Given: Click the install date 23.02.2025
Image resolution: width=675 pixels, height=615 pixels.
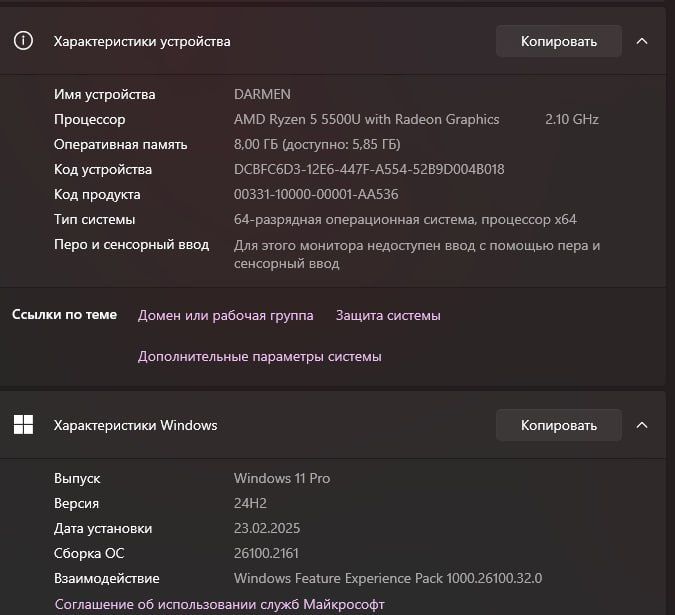Looking at the screenshot, I should [x=267, y=528].
